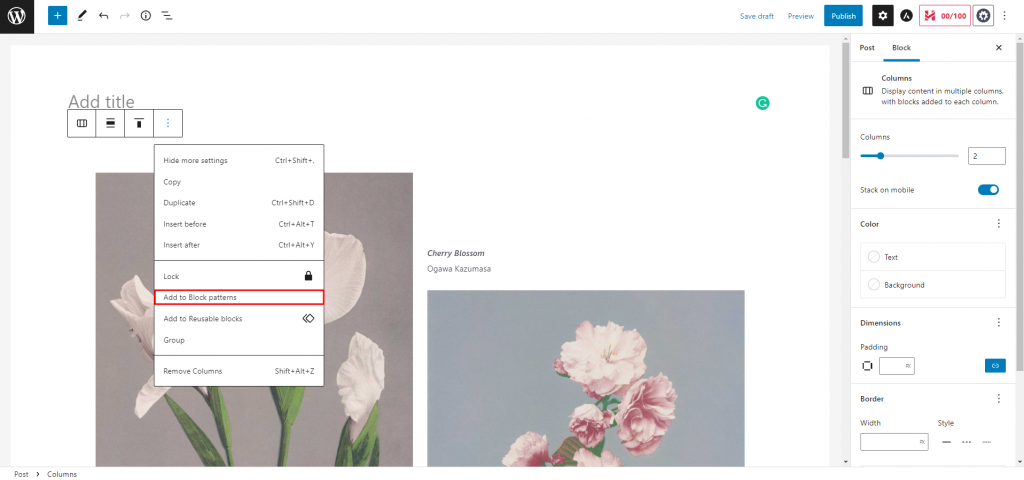This screenshot has height=480, width=1024.
Task: Select Hide more settings menu item
Action: tap(239, 161)
